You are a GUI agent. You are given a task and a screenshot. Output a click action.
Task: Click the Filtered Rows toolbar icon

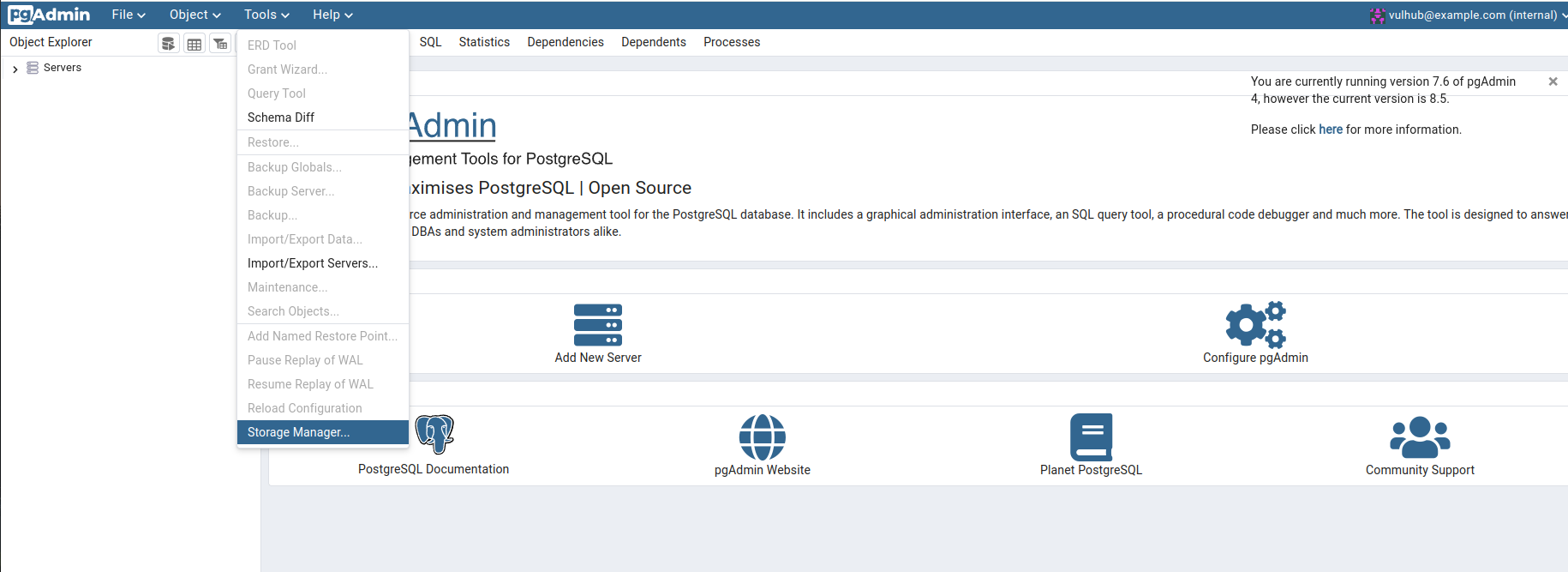coord(220,44)
